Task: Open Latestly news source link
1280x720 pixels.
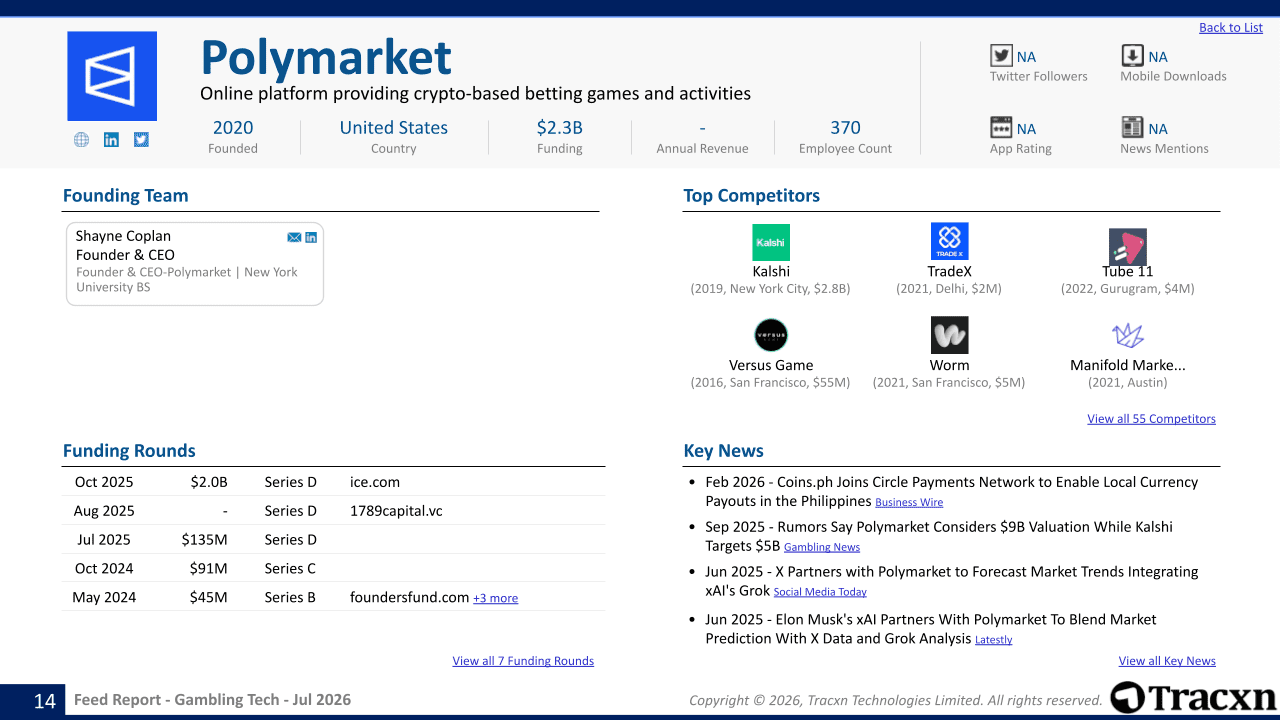Action: click(993, 640)
